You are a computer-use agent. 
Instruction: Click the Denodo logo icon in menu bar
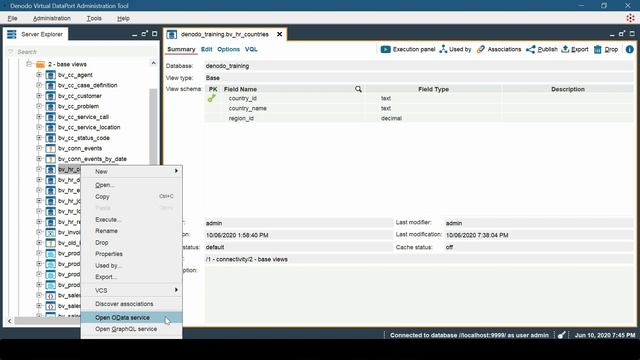coord(630,18)
